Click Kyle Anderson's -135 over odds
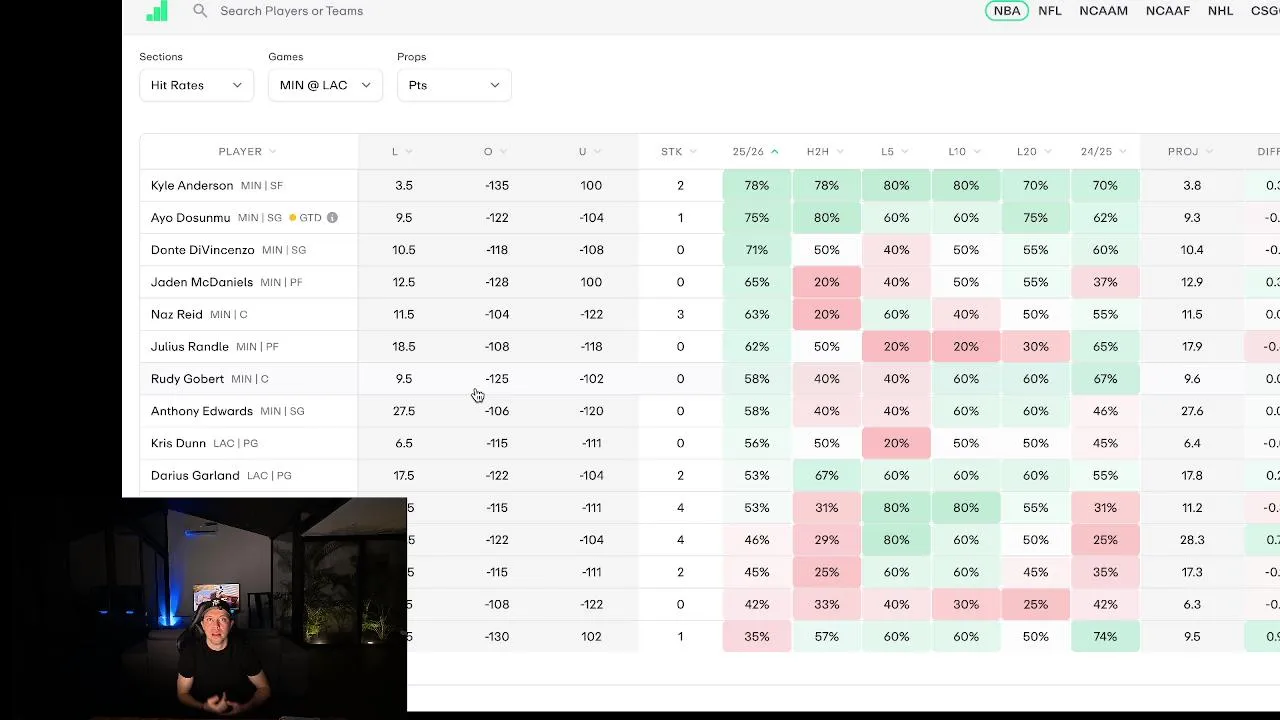 [x=497, y=185]
